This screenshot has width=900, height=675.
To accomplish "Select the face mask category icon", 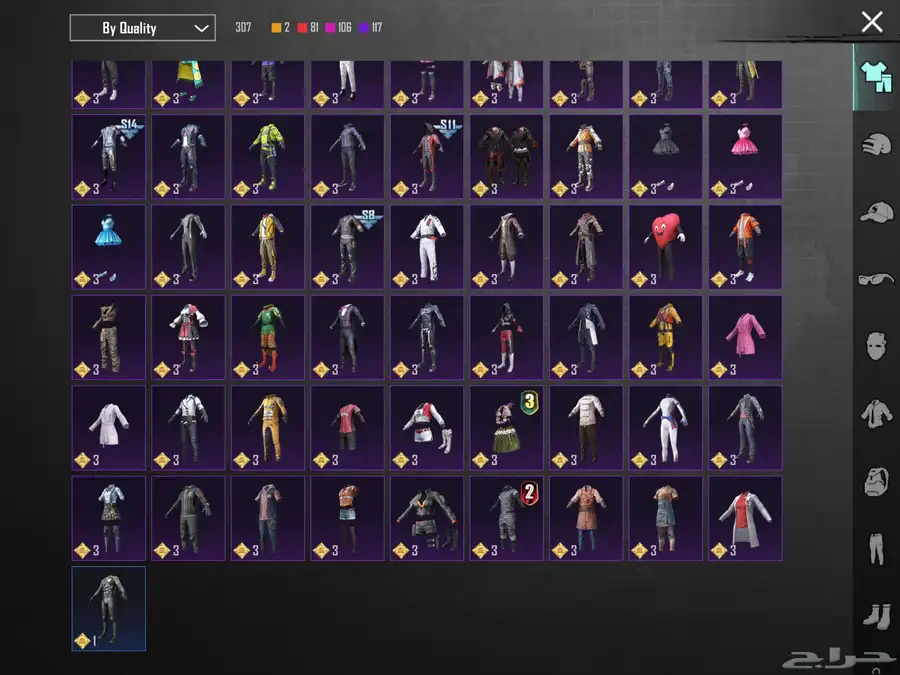I will tap(876, 346).
